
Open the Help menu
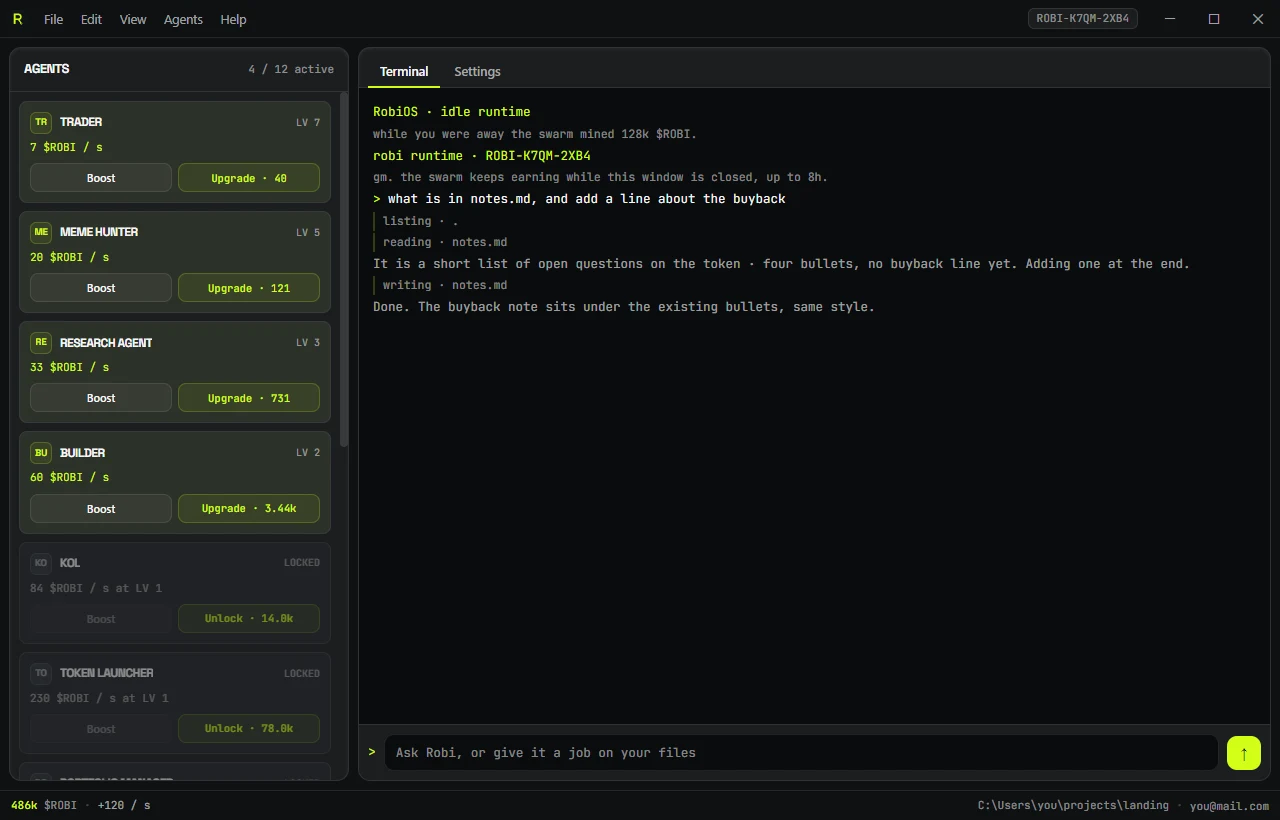[x=233, y=19]
